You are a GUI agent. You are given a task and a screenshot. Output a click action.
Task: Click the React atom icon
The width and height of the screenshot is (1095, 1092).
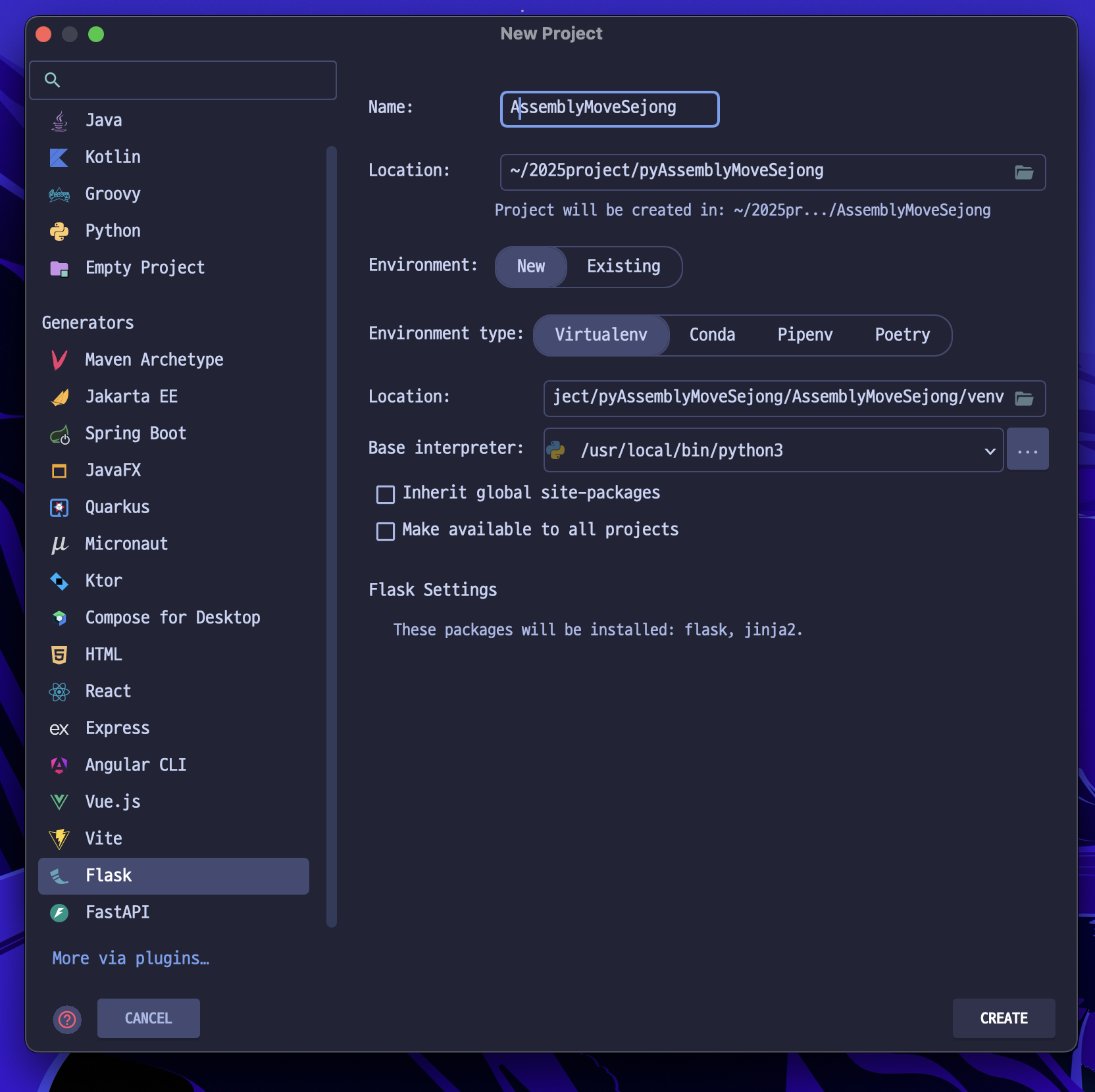(x=59, y=691)
